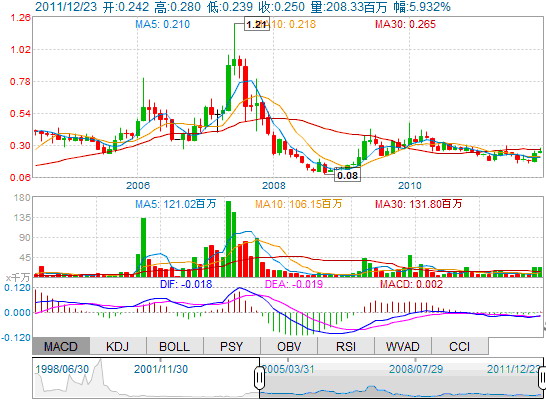Click the MA30: 0.265 price legend
Viewport: 546px width, 406px height.
(405, 24)
